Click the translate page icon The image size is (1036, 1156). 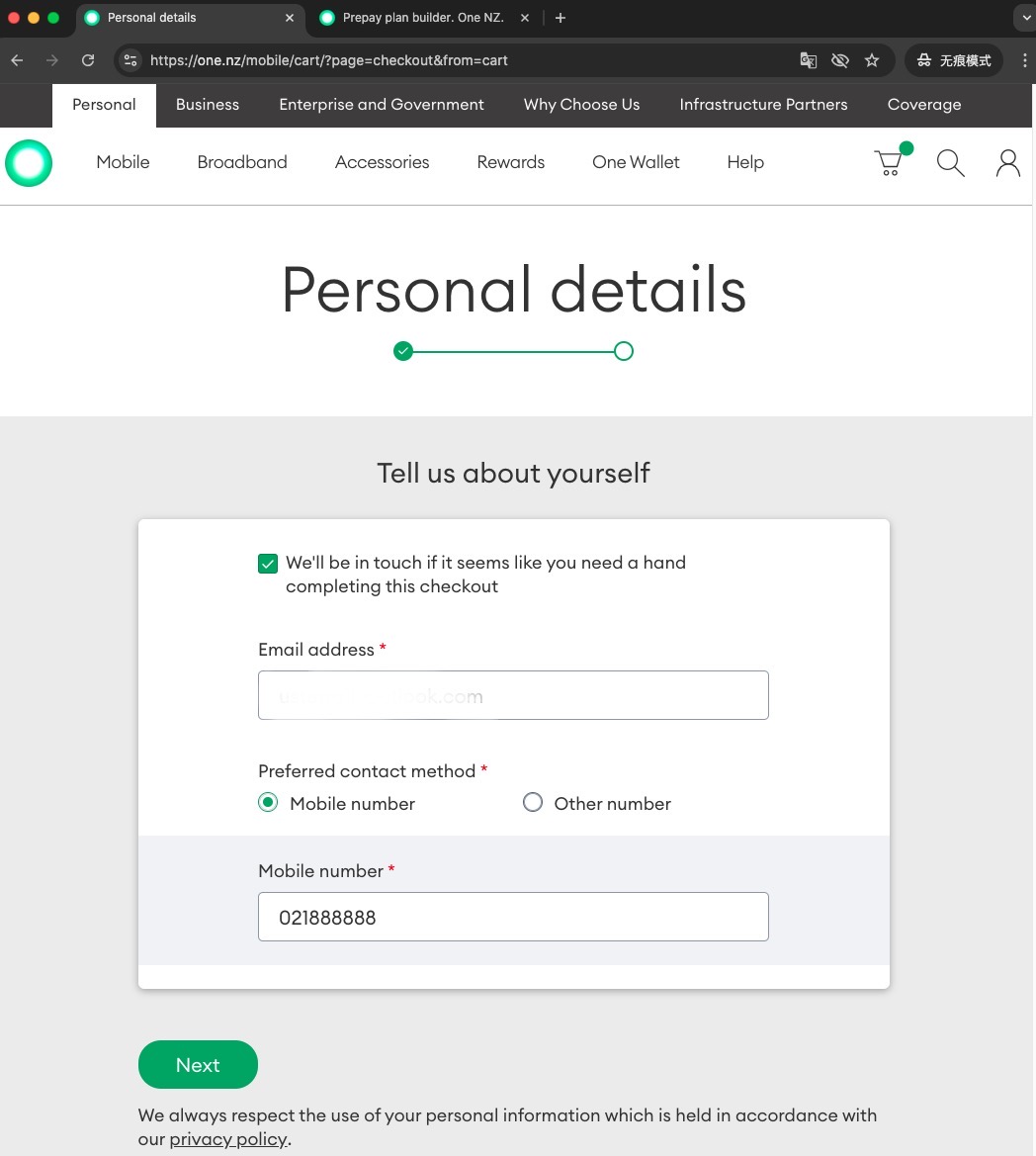(x=809, y=60)
